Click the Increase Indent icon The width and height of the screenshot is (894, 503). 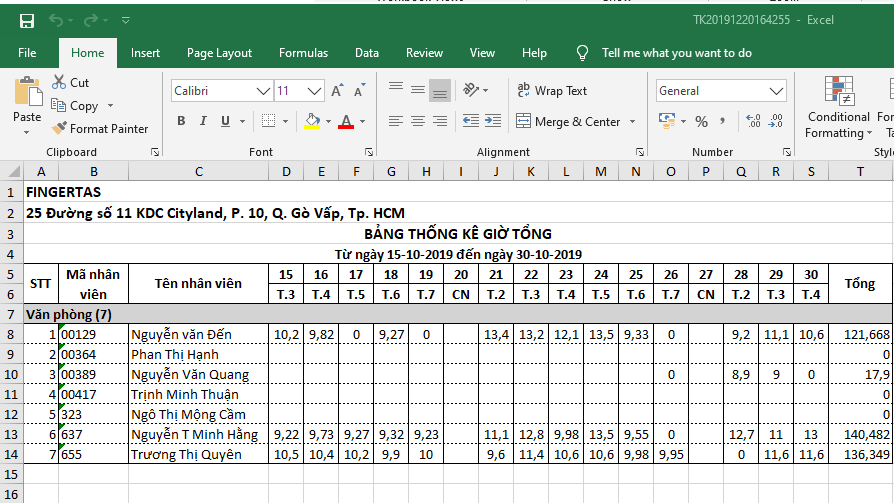tap(492, 122)
